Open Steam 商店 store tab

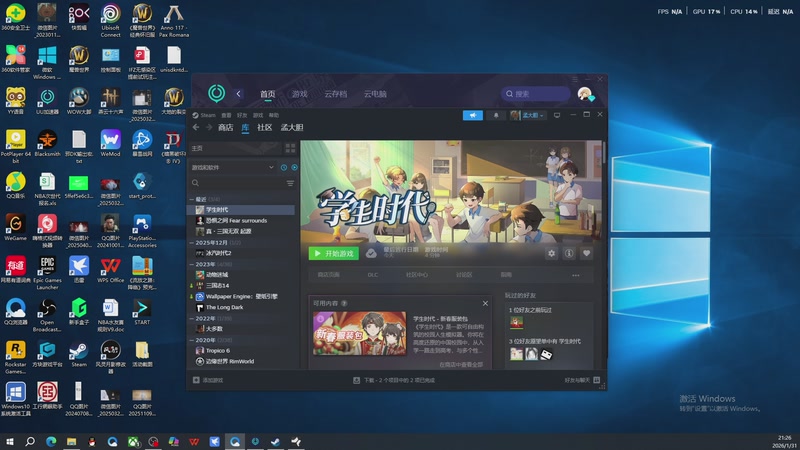(226, 128)
